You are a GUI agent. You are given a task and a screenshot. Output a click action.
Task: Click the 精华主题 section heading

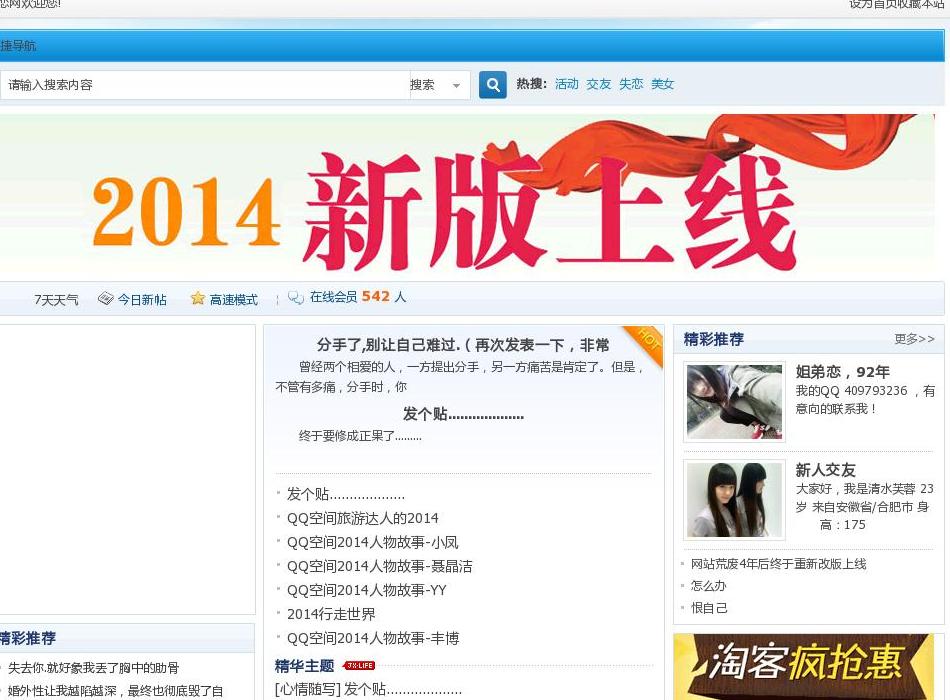tap(304, 666)
